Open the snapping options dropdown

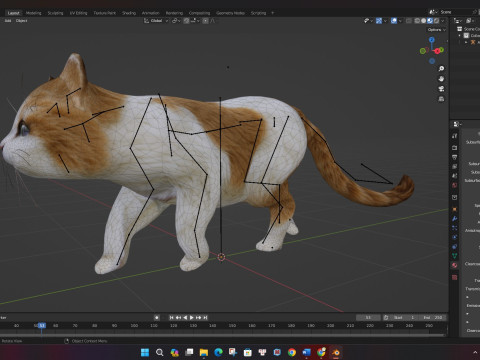click(x=195, y=21)
